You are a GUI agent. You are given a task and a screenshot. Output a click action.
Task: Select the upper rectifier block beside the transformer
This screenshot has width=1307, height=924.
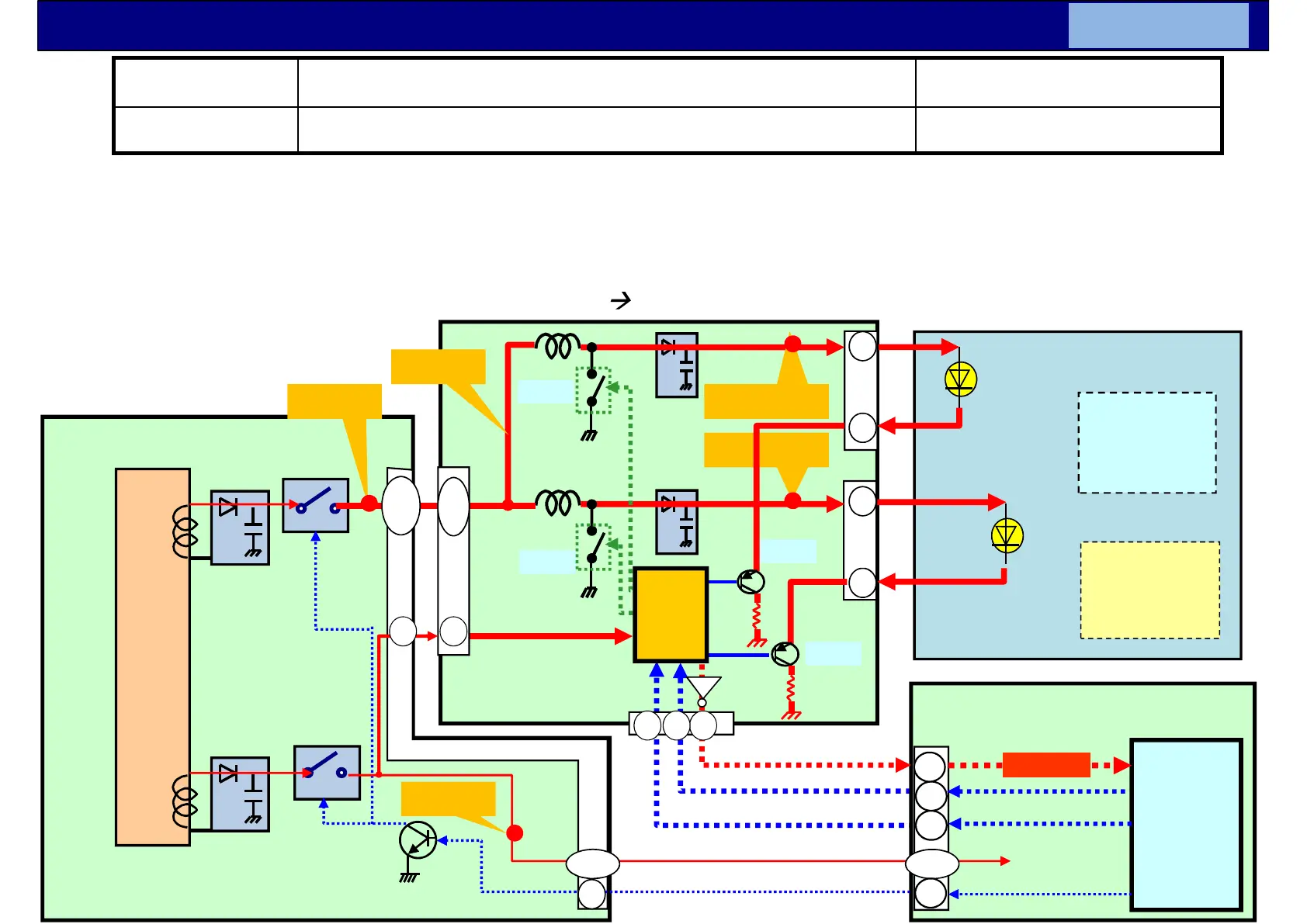[x=240, y=528]
